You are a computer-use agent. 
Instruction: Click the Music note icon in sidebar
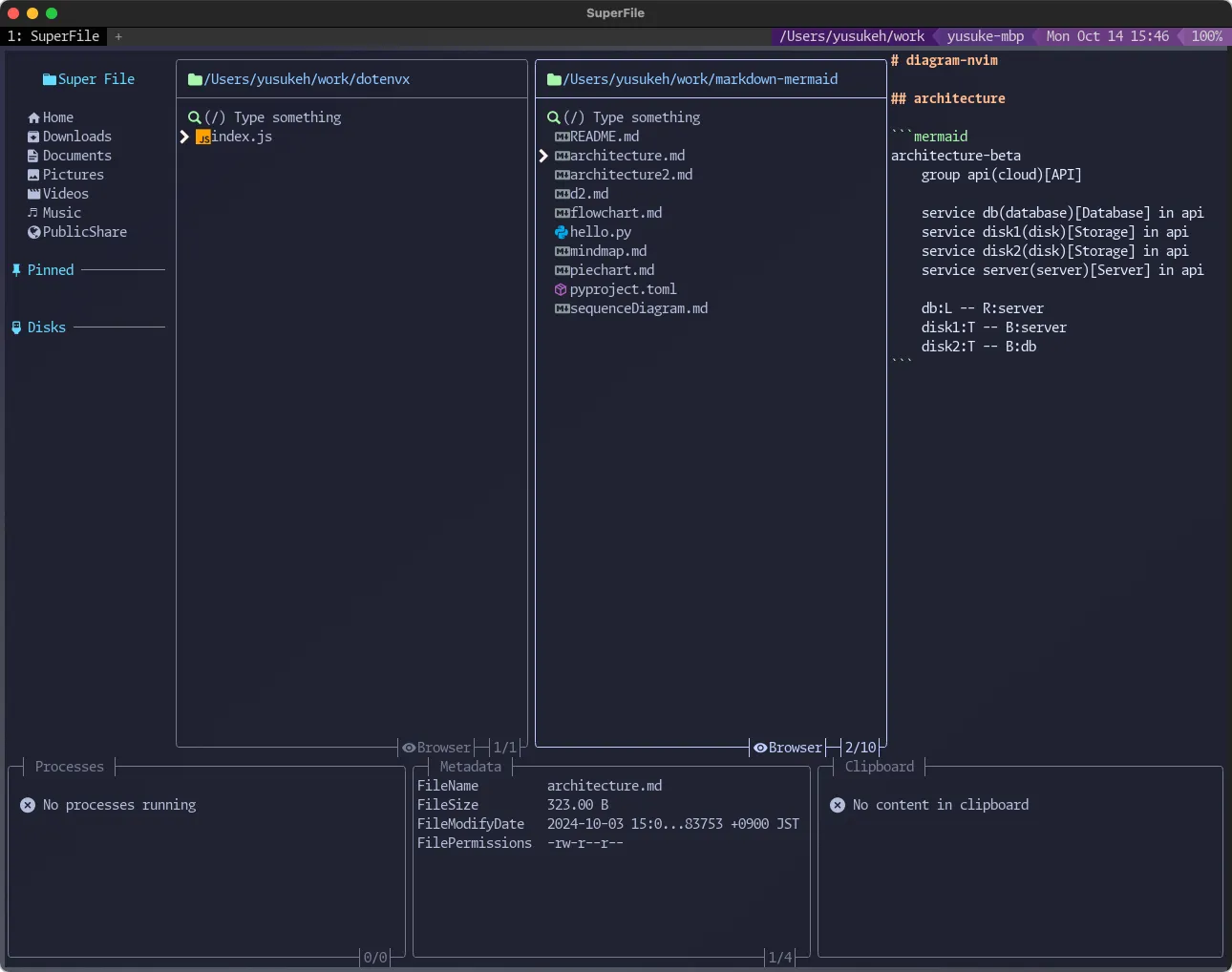click(x=33, y=213)
